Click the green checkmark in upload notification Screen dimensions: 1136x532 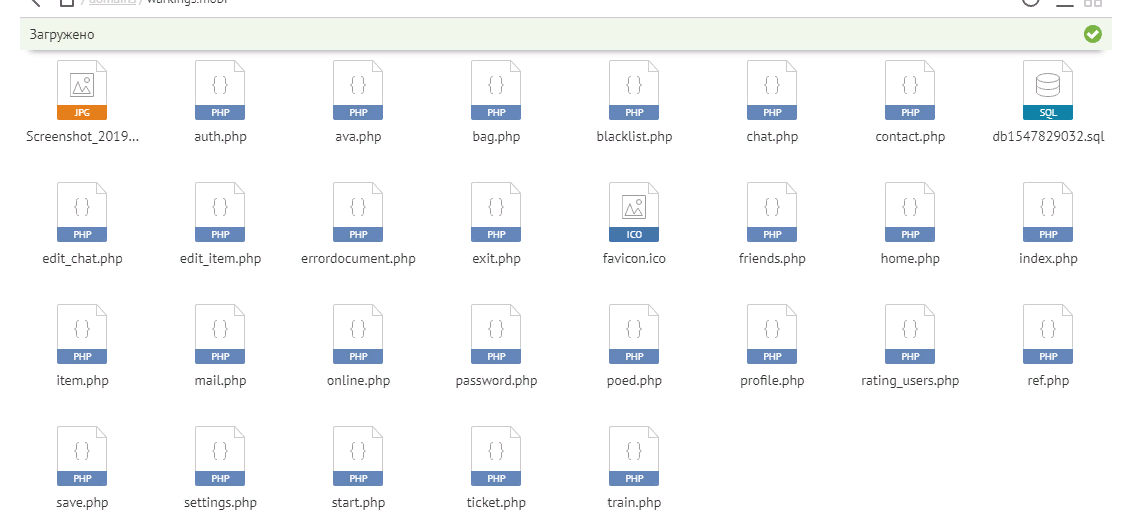click(x=1092, y=35)
